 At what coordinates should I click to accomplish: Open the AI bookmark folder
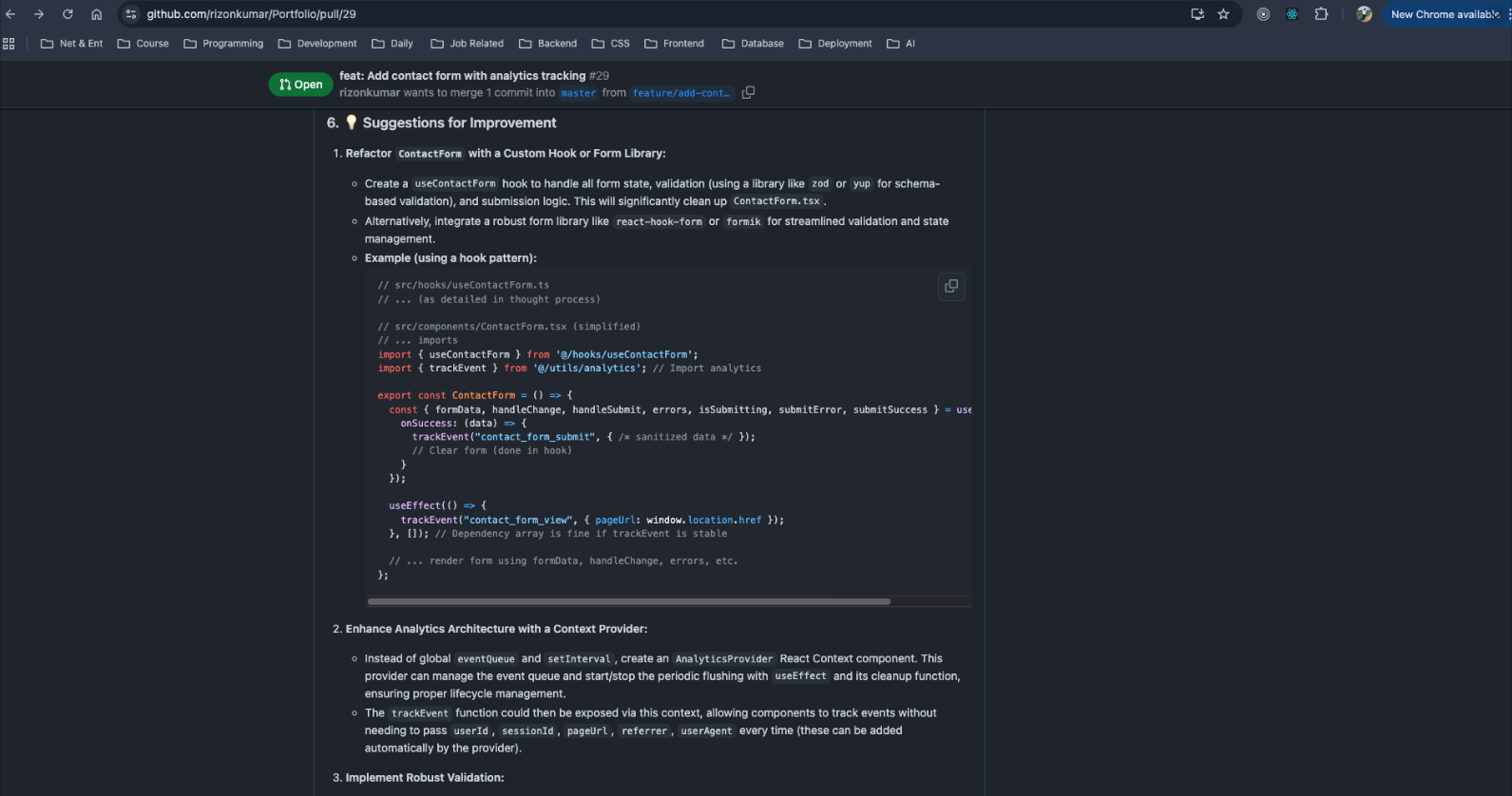point(901,44)
